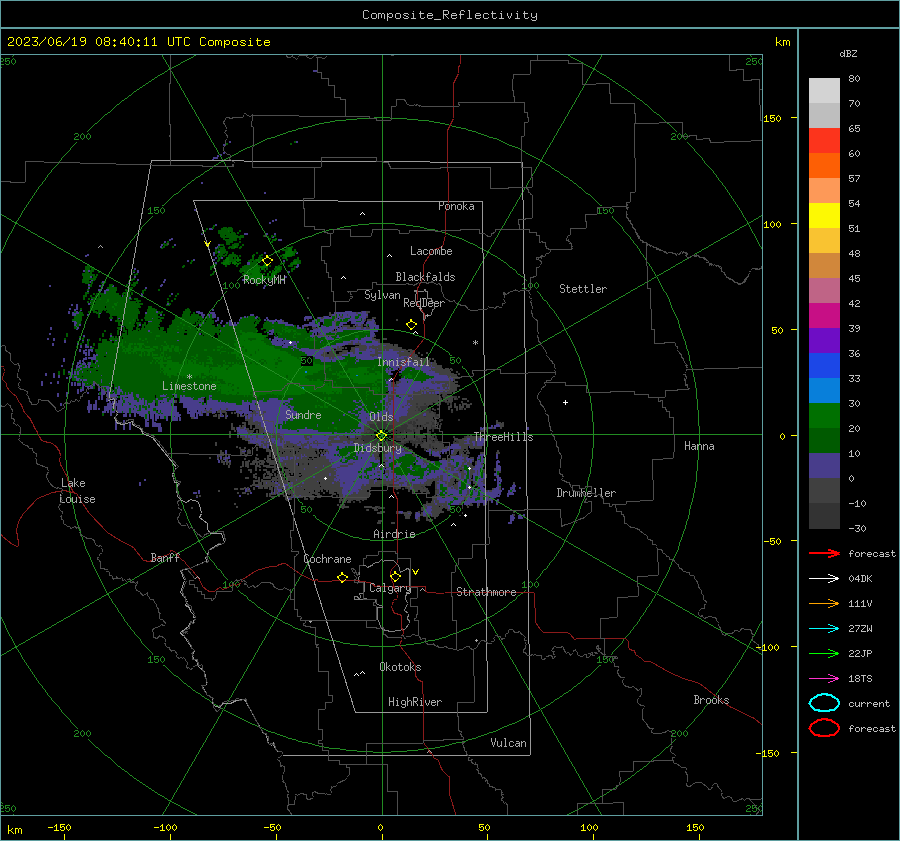Click the Vulcan city label
Image resolution: width=900 pixels, height=841 pixels.
tap(509, 743)
